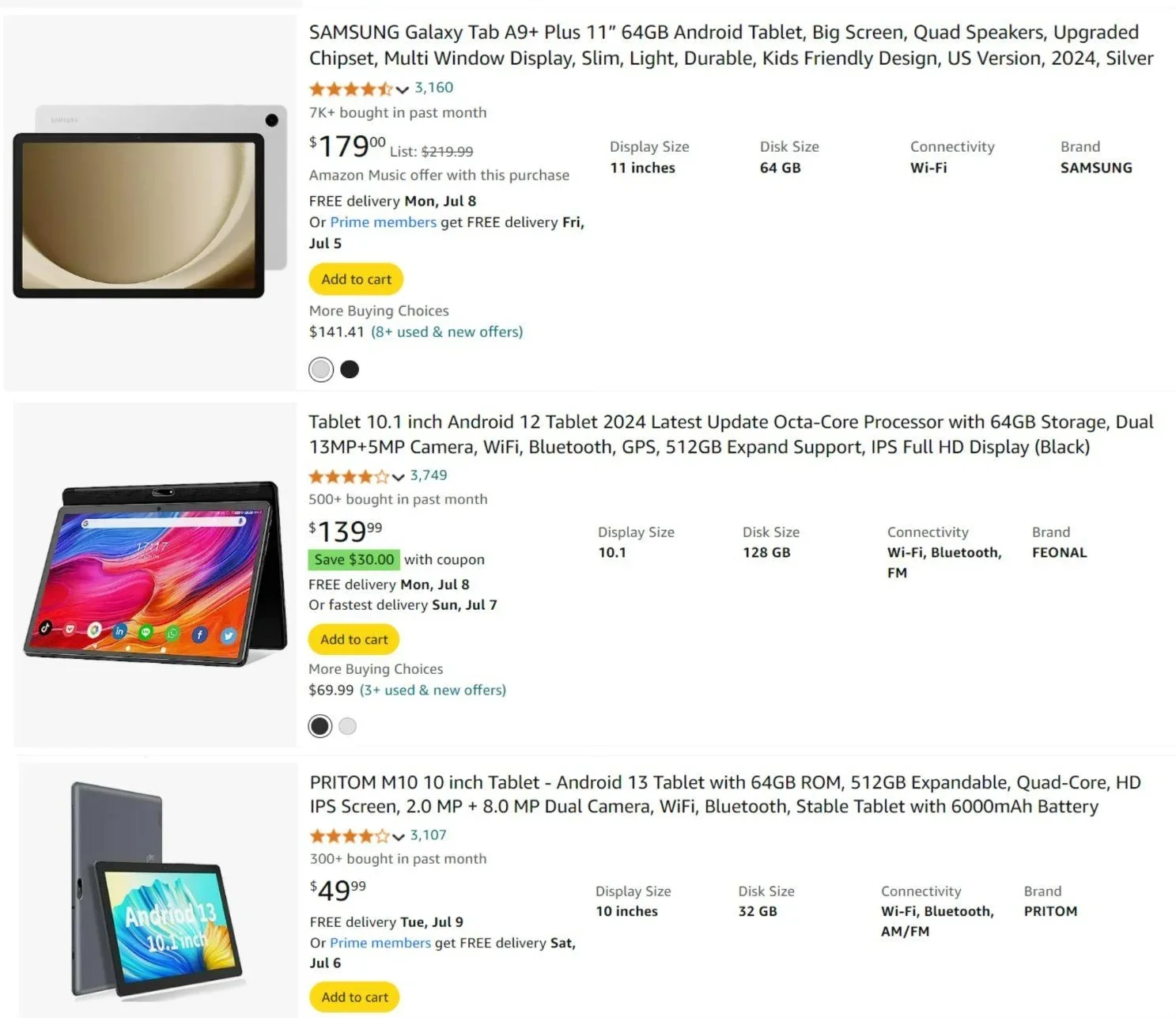
Task: Click the 3,160 ratings count link
Action: click(x=433, y=88)
